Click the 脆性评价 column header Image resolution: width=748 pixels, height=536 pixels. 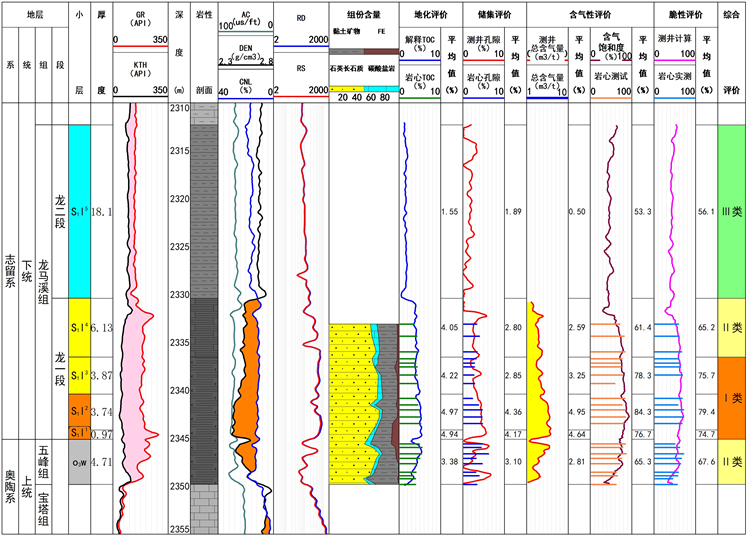pos(676,16)
